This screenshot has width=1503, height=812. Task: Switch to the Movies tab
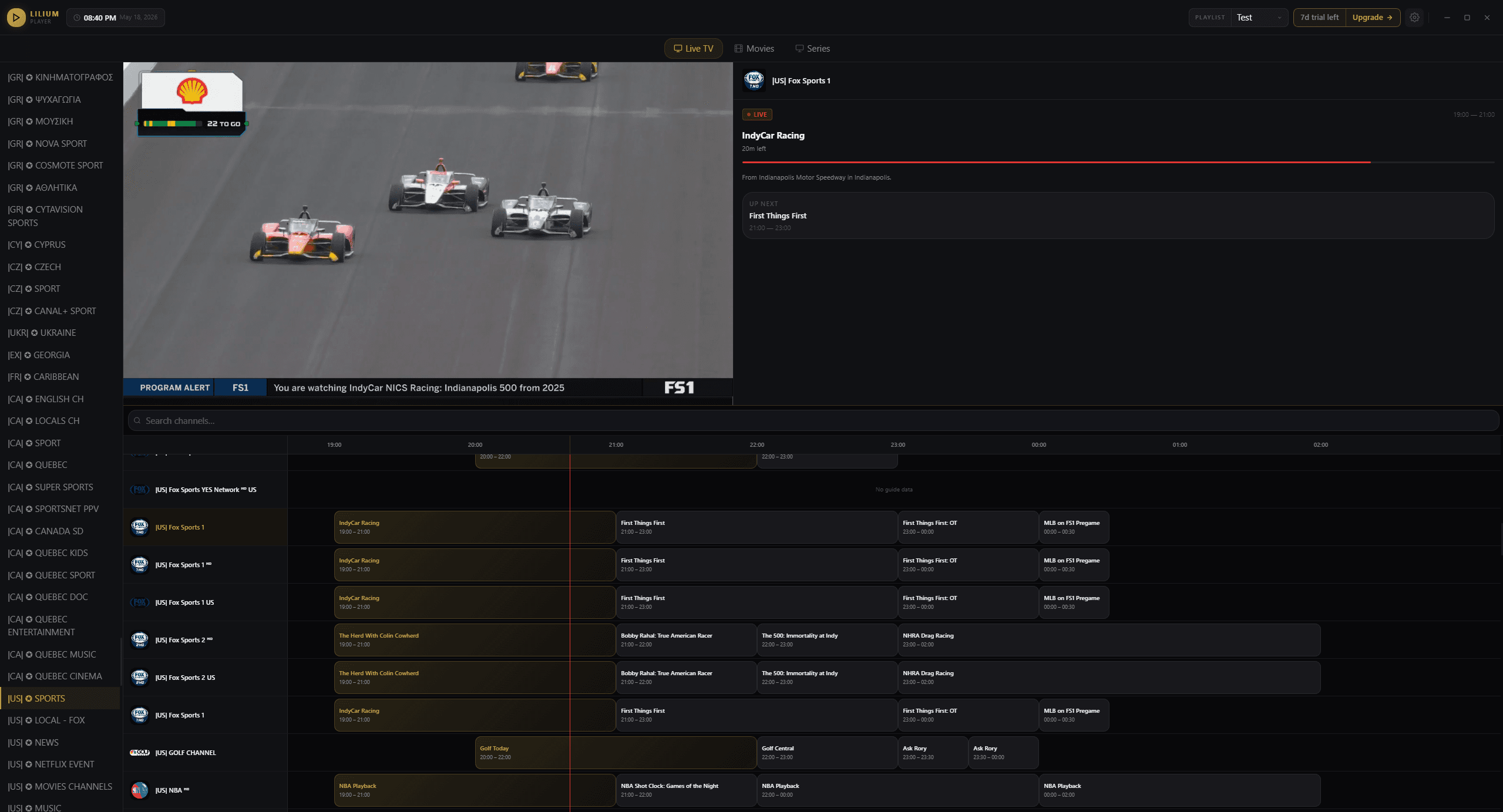pyautogui.click(x=754, y=49)
